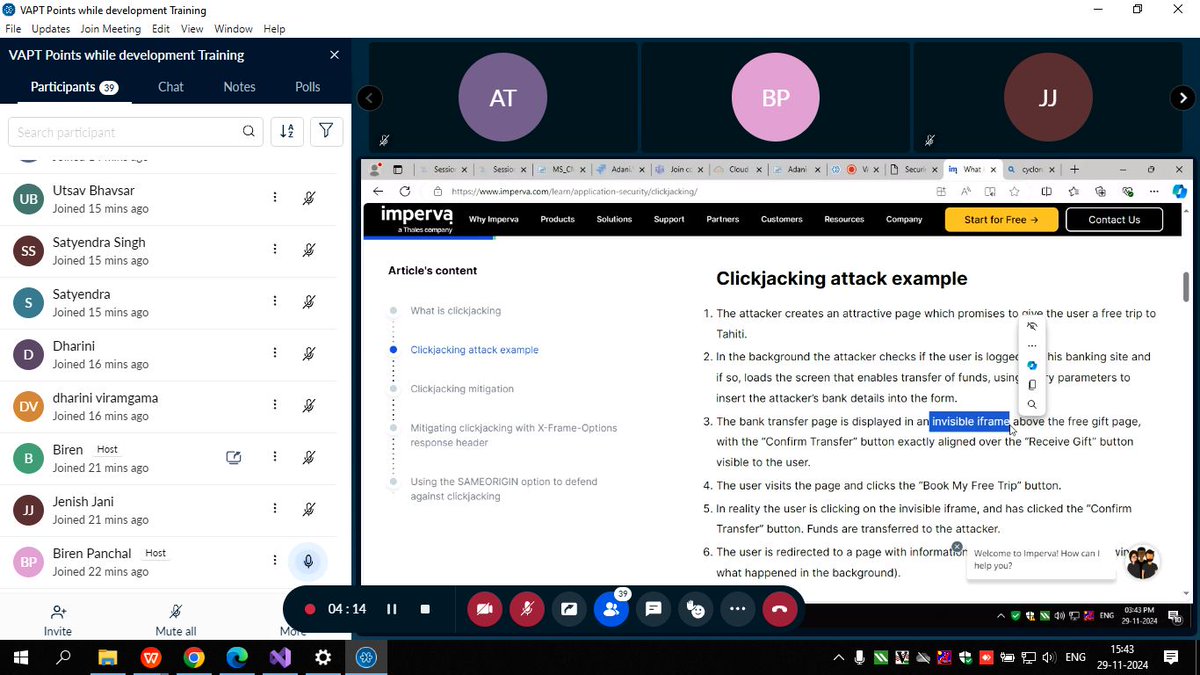This screenshot has height=675, width=1200.
Task: Open options menu for dharini viramgama
Action: [x=275, y=405]
